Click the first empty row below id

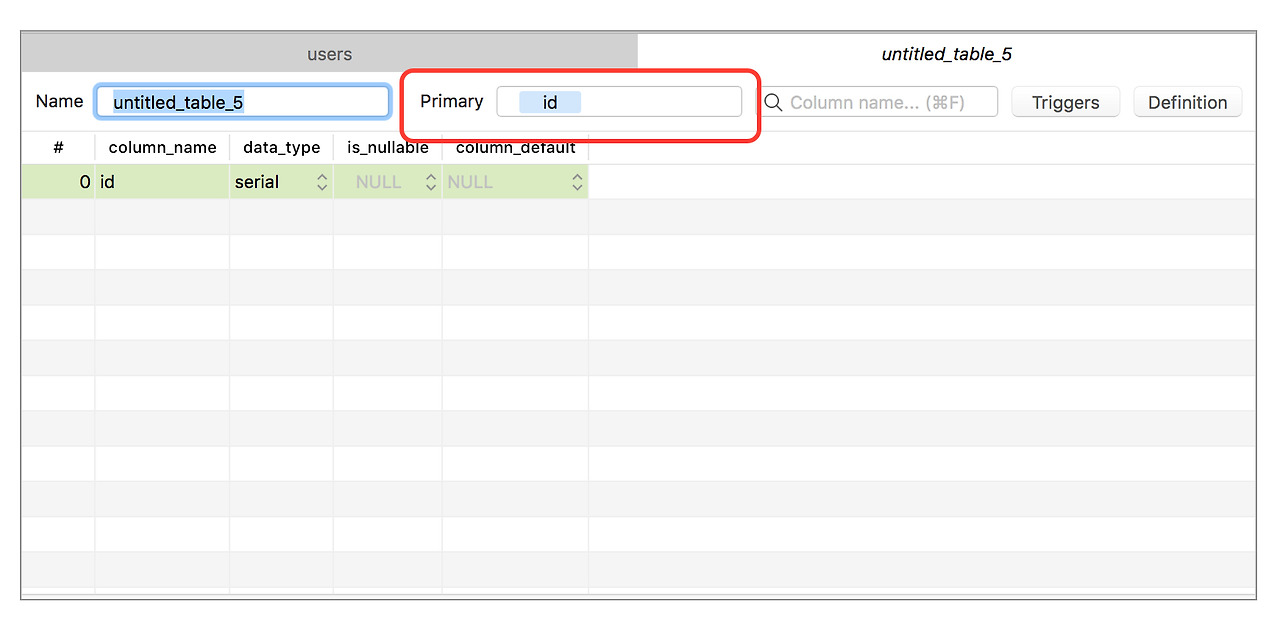(x=638, y=216)
